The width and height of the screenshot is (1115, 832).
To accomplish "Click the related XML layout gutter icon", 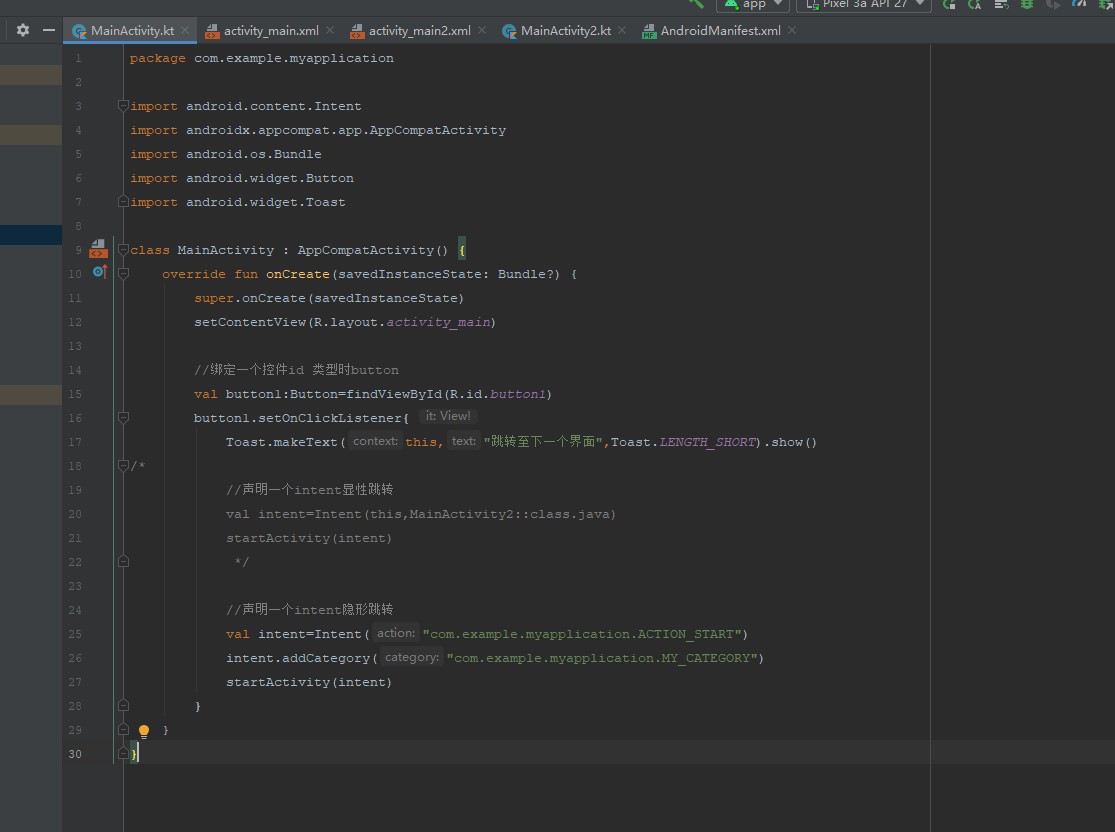I will point(97,250).
